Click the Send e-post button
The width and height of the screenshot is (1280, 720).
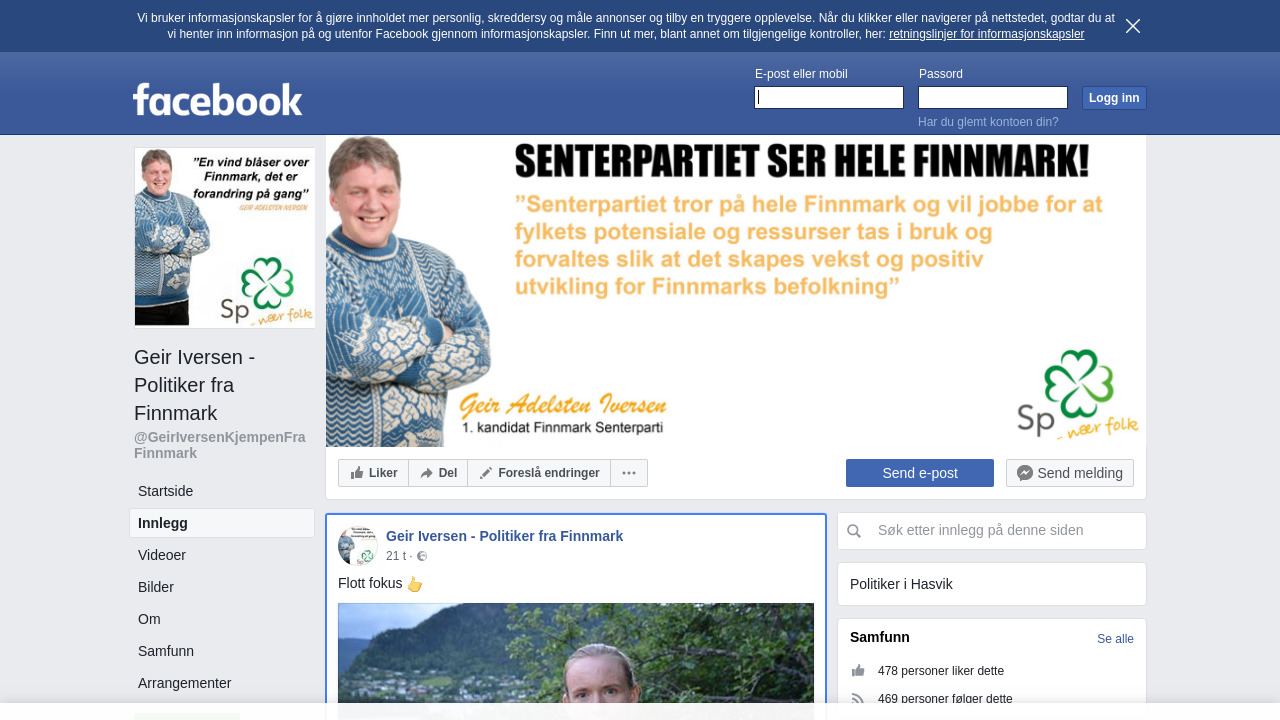(x=920, y=473)
